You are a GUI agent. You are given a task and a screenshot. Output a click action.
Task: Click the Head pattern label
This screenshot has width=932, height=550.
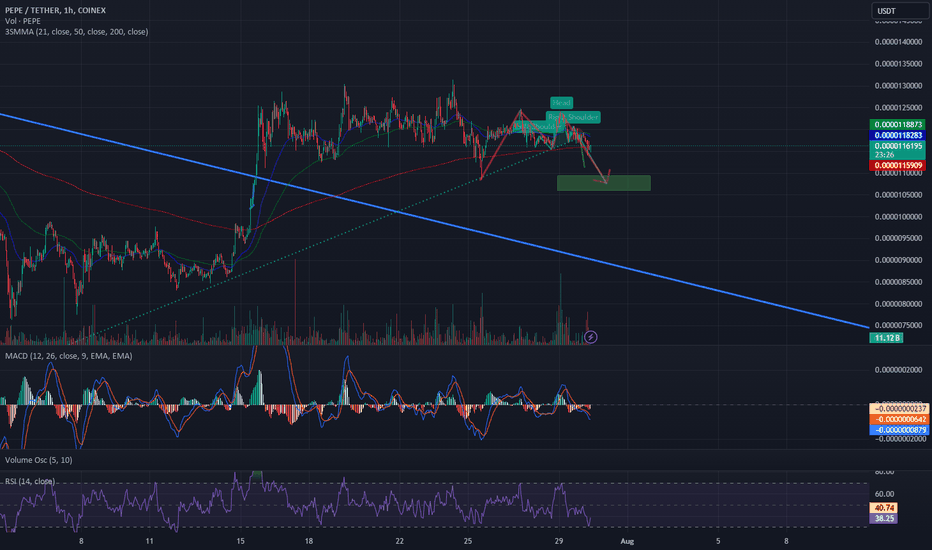coord(561,103)
